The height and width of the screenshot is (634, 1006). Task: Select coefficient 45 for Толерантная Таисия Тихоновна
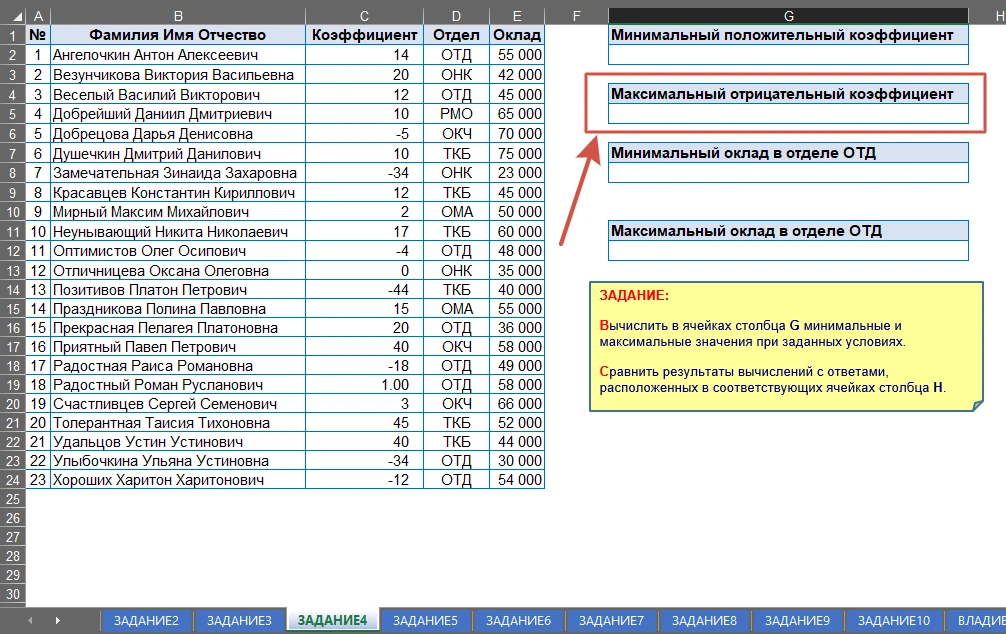pos(364,423)
